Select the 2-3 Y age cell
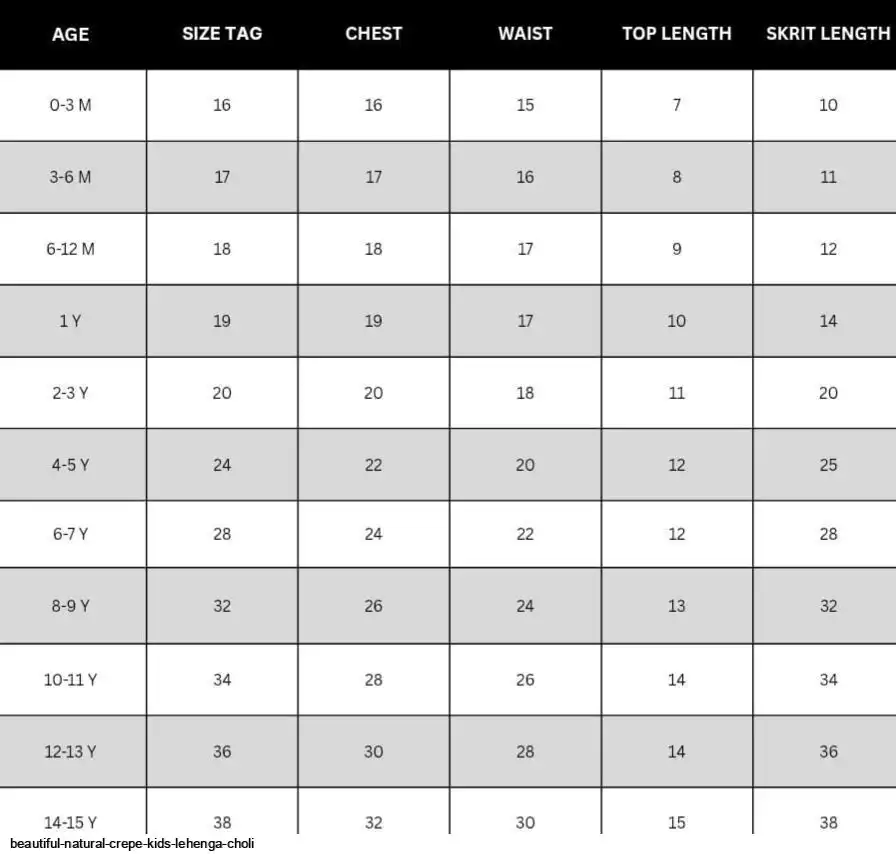896x854 pixels. click(x=70, y=393)
